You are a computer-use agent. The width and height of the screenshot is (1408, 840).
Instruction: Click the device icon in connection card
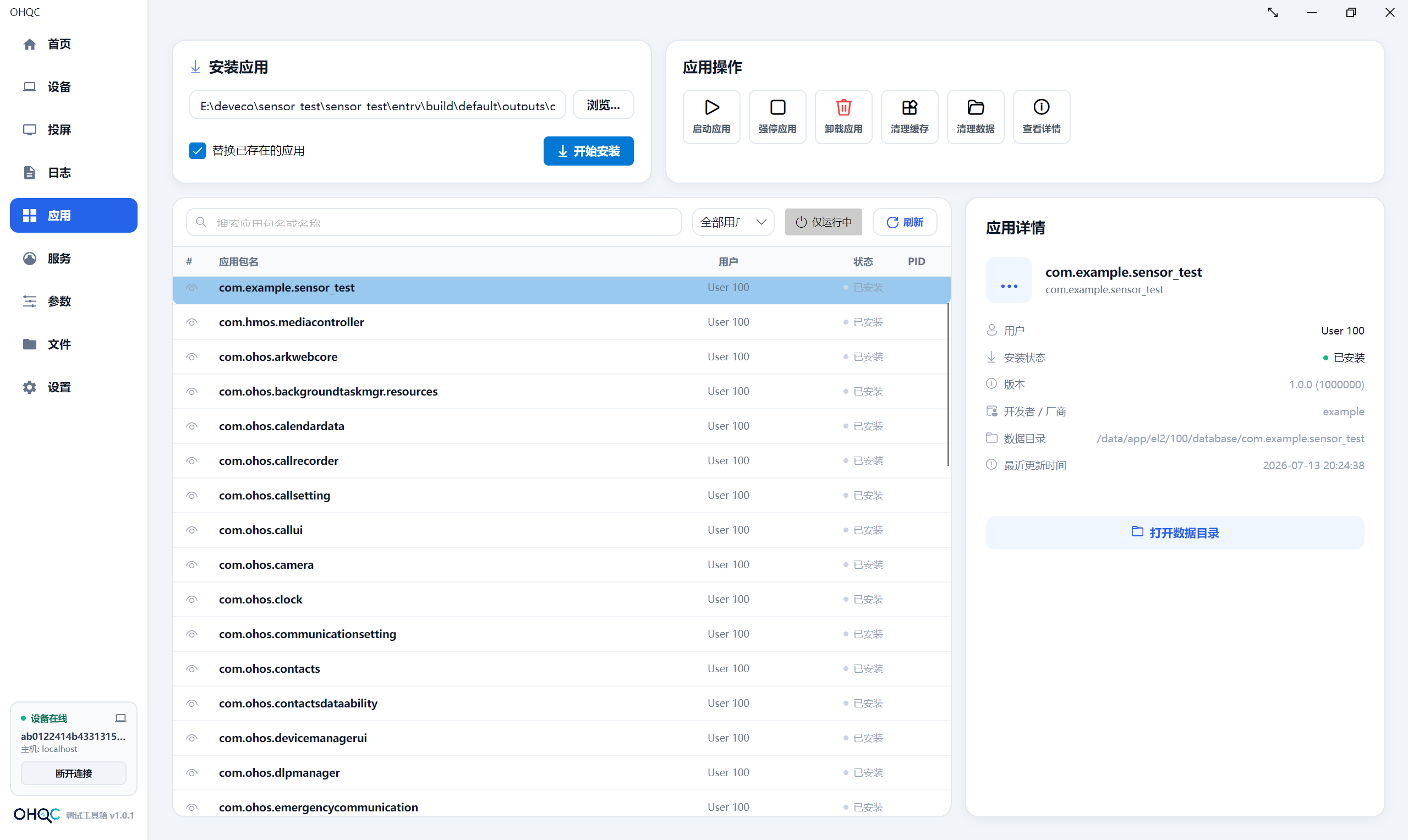click(x=120, y=718)
